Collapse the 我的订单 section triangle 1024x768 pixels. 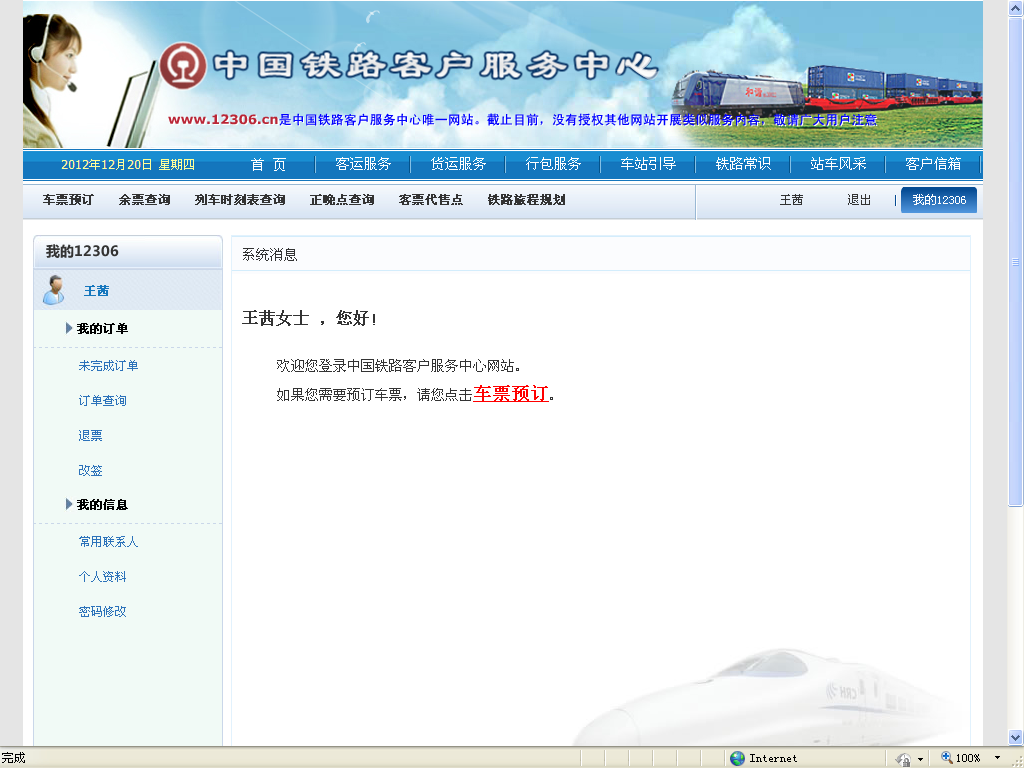pyautogui.click(x=69, y=328)
